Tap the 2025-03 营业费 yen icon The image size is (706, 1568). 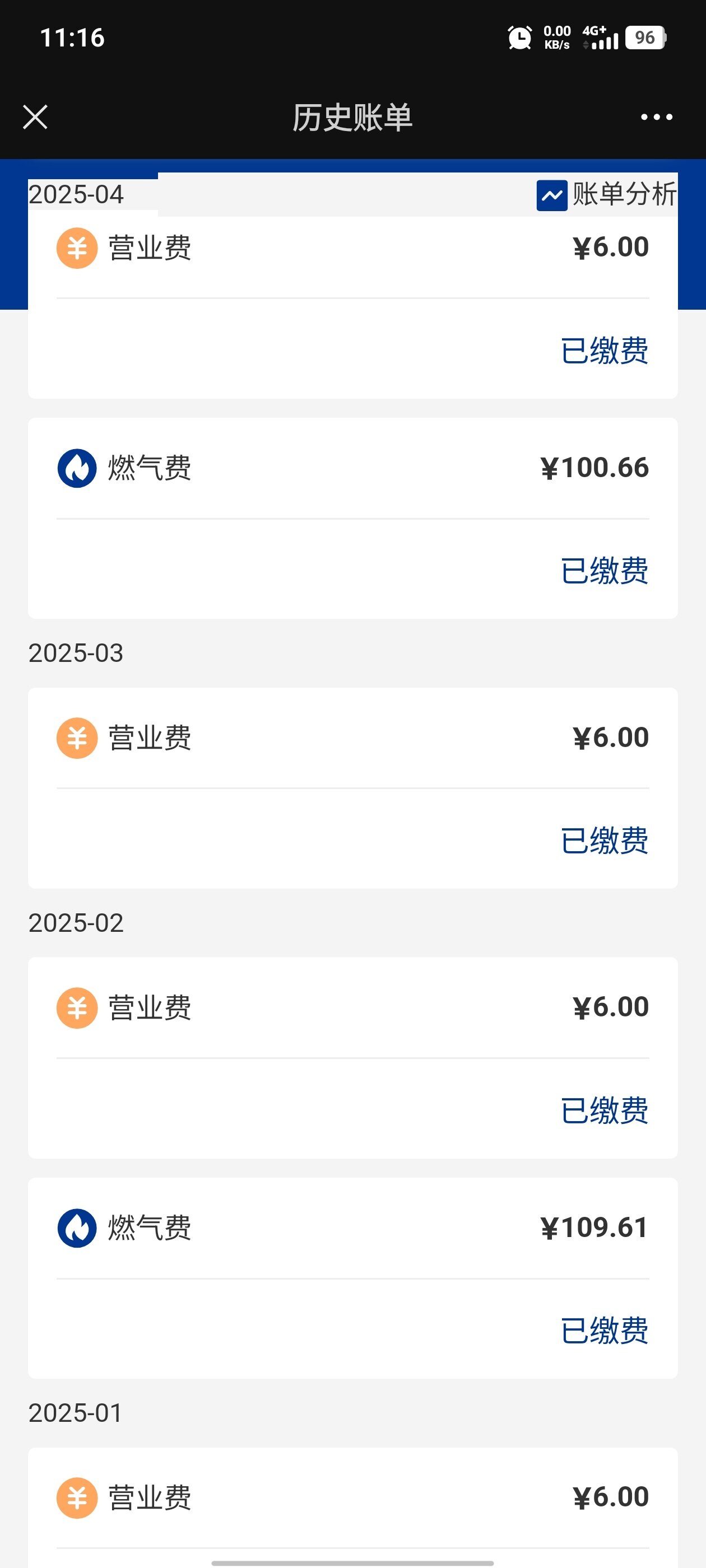point(77,738)
